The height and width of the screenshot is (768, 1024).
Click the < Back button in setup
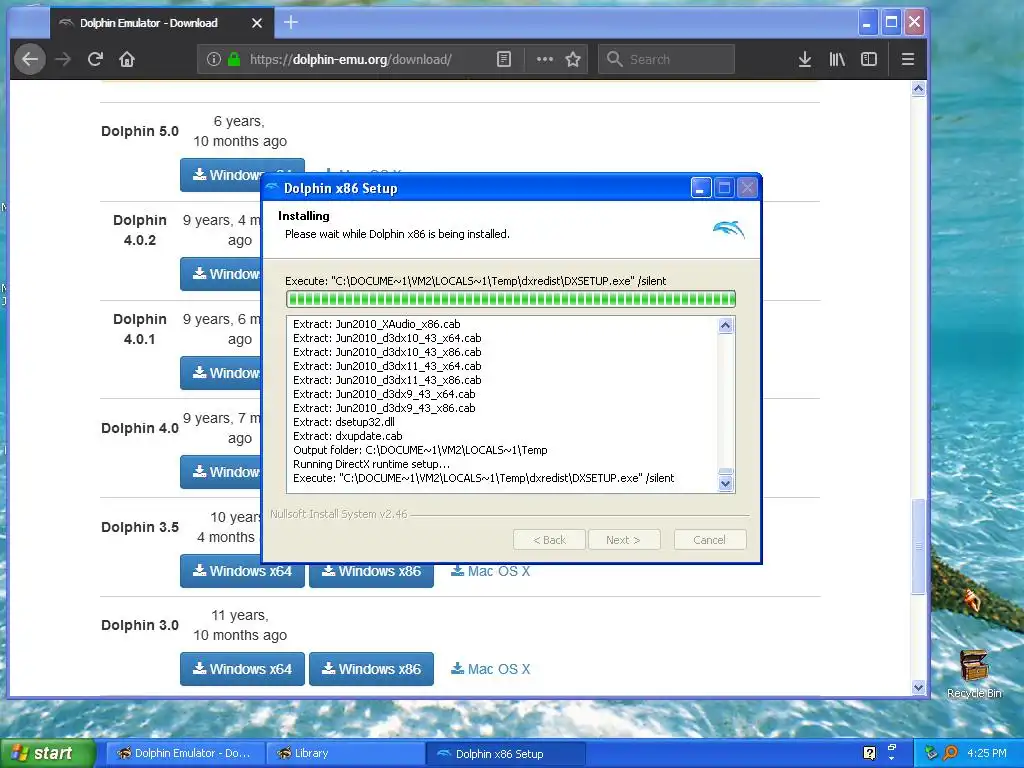[549, 540]
